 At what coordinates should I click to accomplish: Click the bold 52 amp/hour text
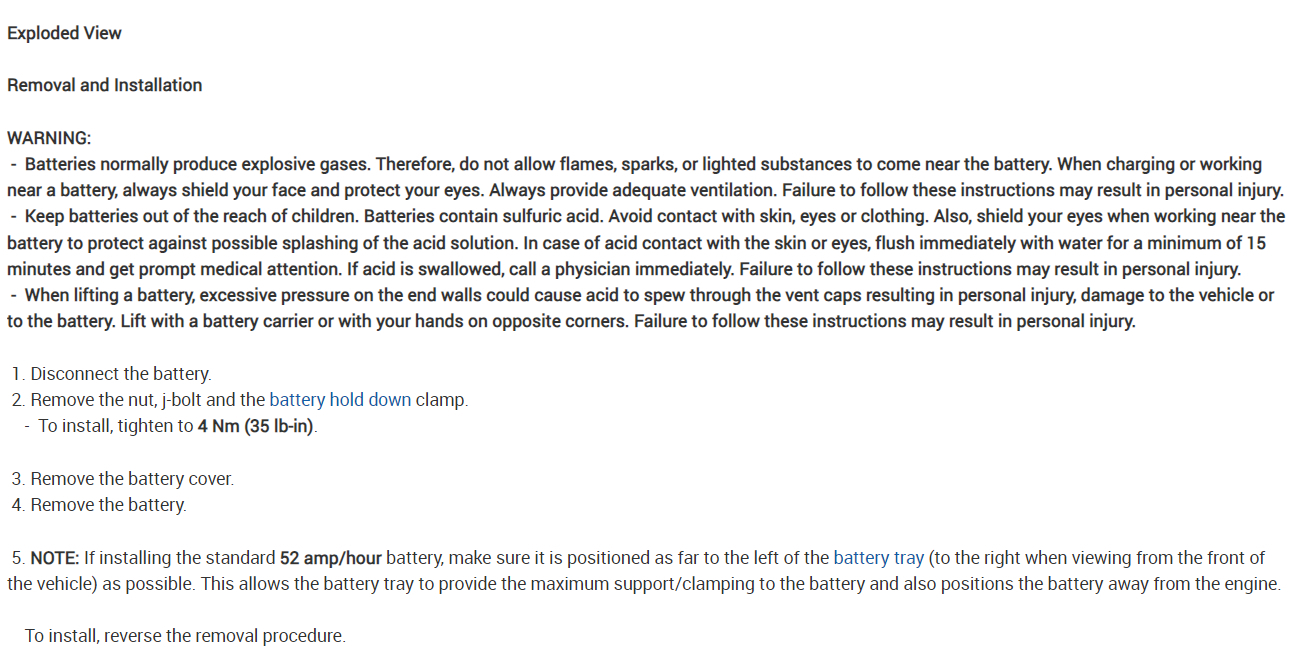330,558
